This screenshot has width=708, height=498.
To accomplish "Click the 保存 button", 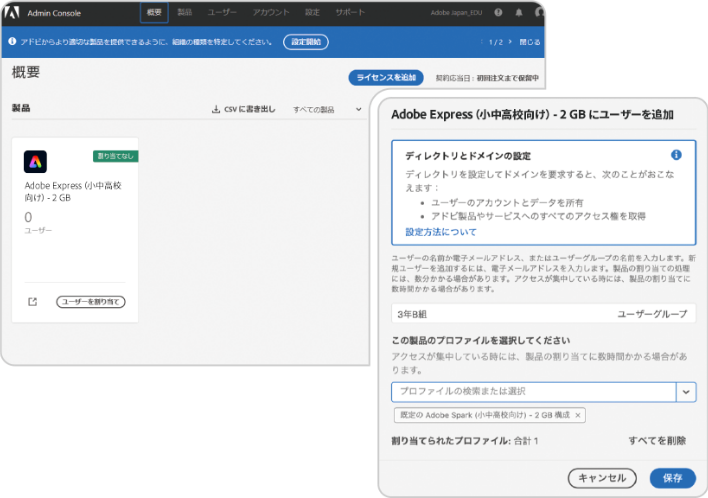I will tap(672, 478).
